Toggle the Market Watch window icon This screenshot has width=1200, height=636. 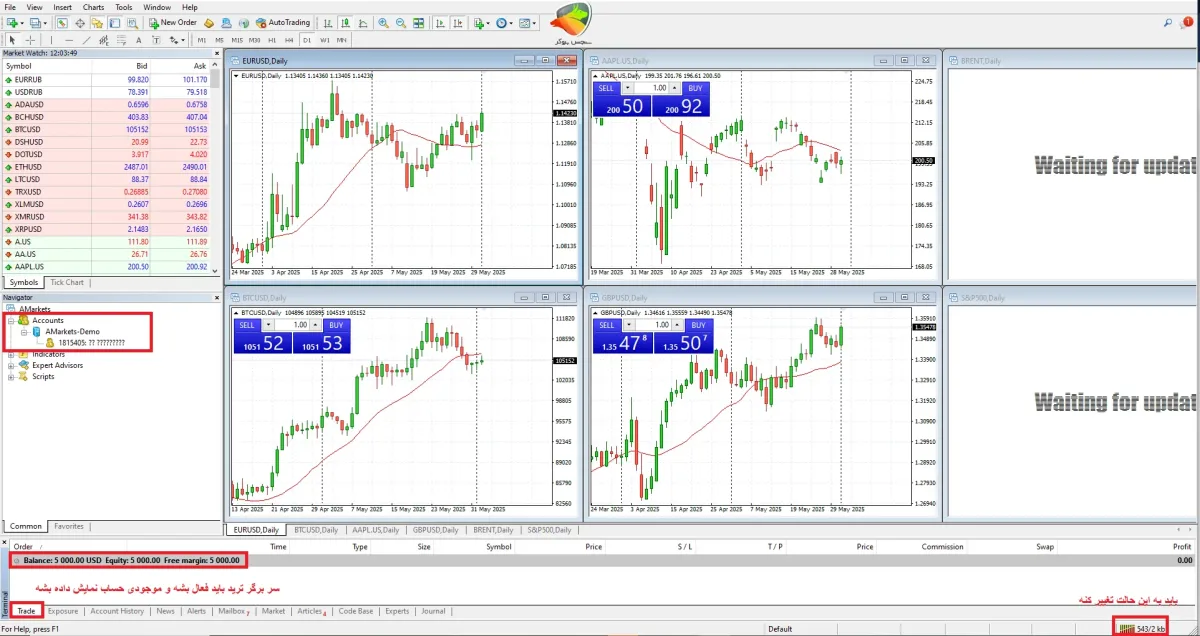[62, 22]
